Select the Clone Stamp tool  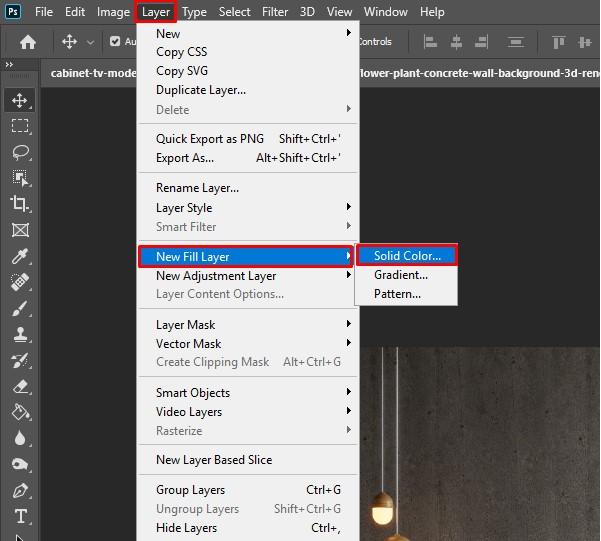coord(20,334)
